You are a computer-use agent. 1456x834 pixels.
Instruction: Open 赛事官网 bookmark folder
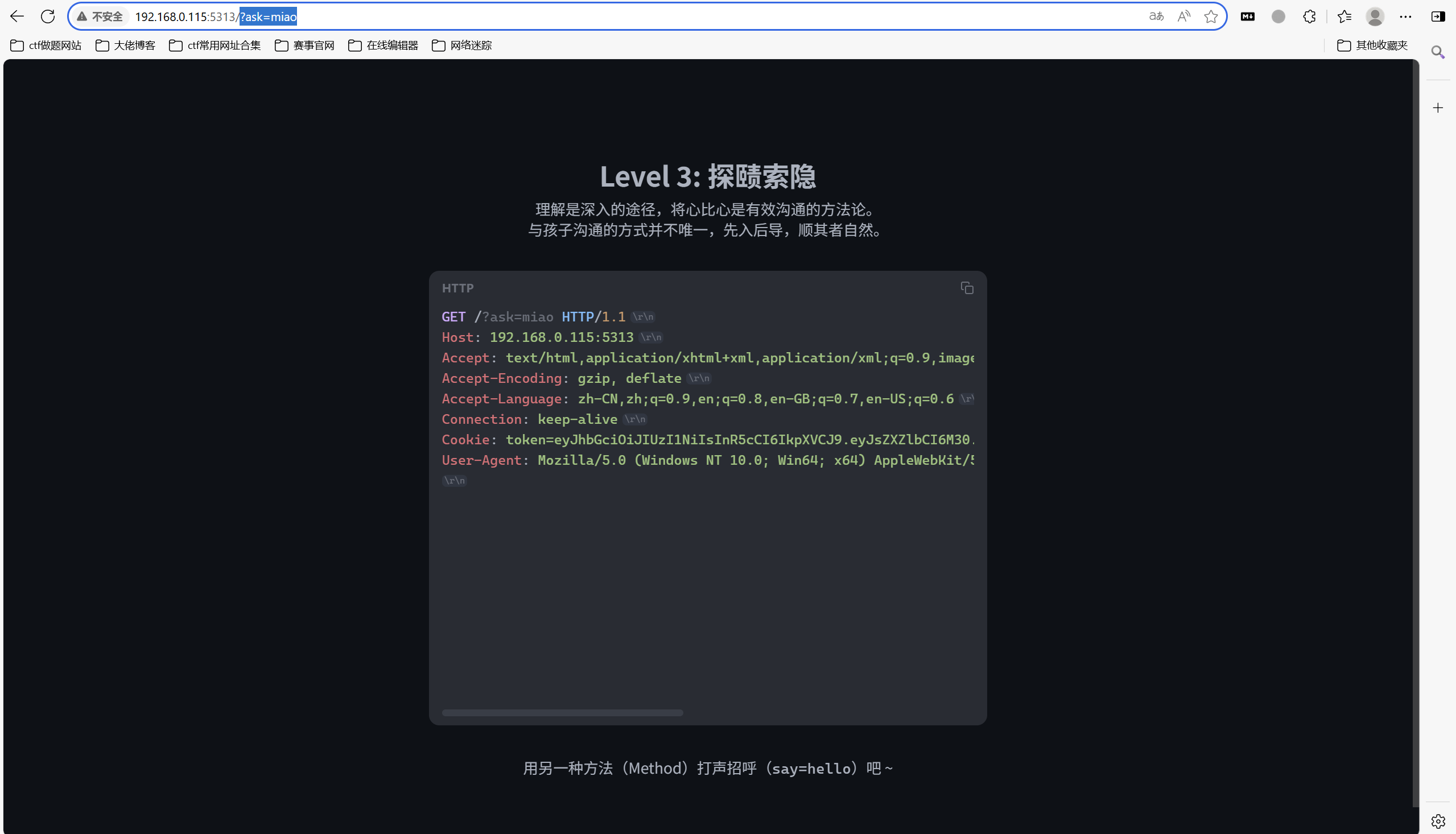305,46
